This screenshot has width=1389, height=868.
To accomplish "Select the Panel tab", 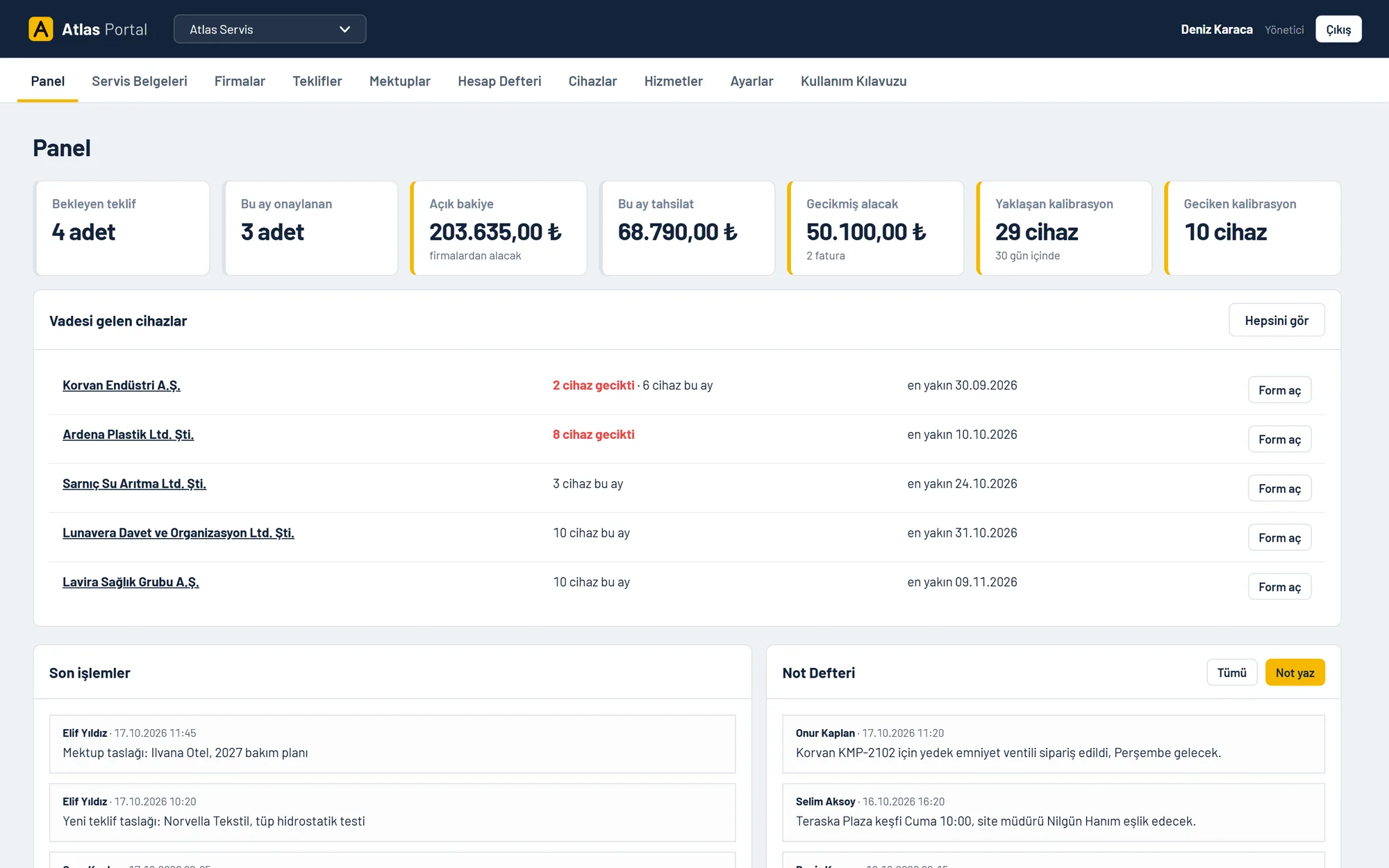I will pos(48,81).
